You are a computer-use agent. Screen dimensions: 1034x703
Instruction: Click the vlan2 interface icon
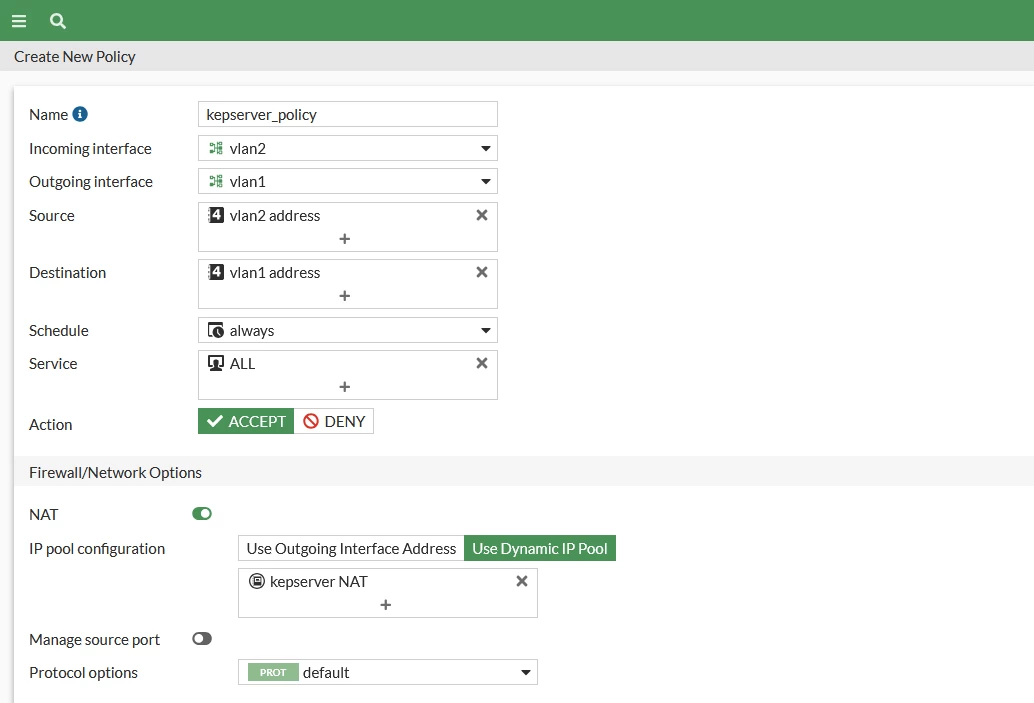tap(216, 148)
